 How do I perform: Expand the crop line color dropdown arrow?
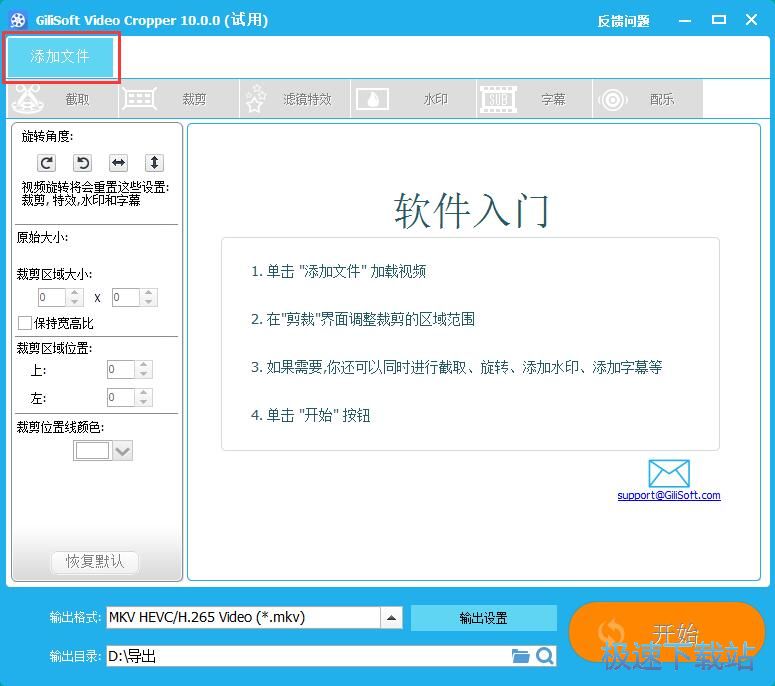(x=123, y=451)
